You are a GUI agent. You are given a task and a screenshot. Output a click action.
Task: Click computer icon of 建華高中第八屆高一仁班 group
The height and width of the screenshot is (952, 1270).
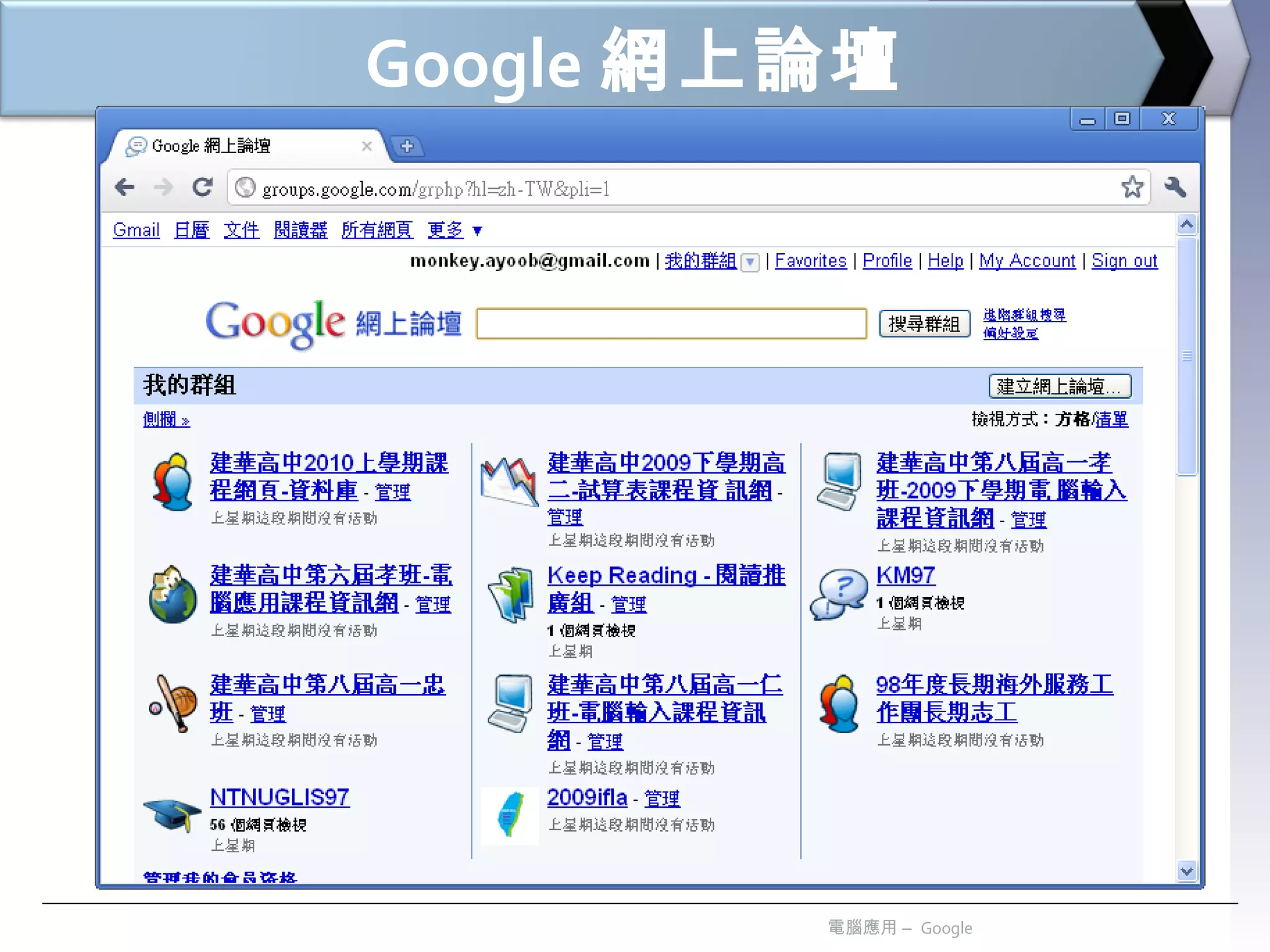510,704
